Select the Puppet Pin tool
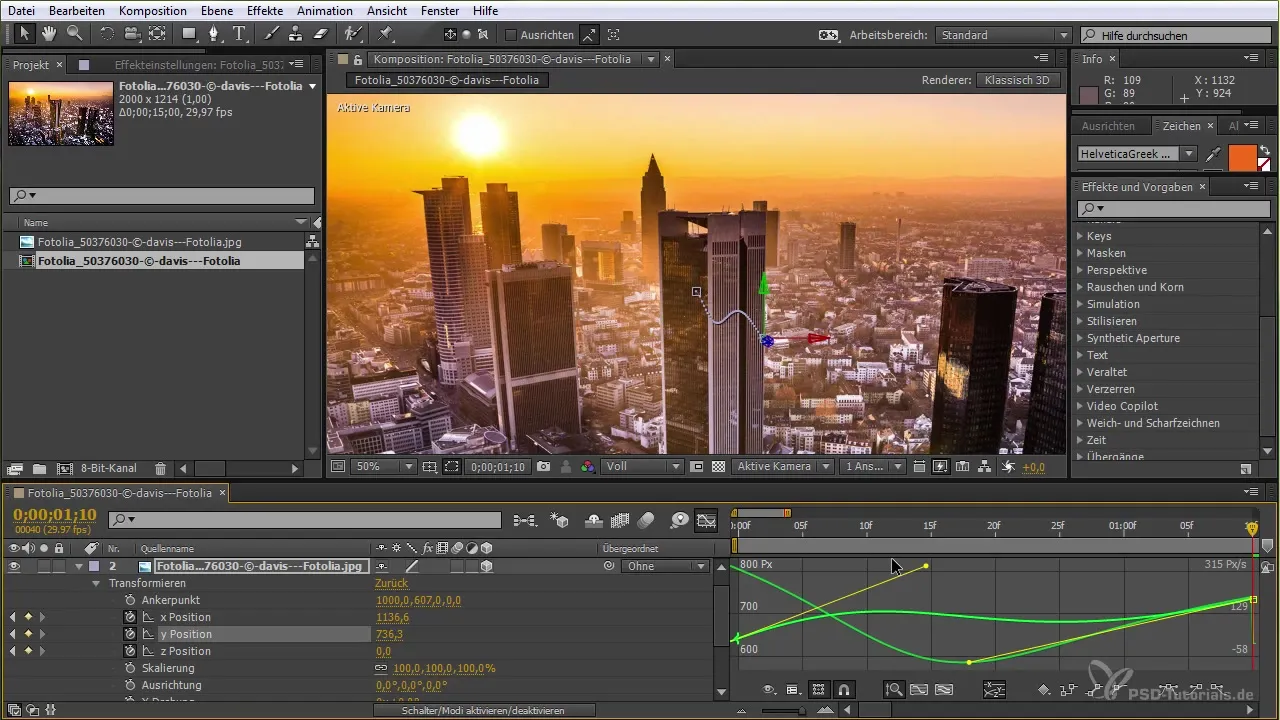This screenshot has height=720, width=1280. coord(385,34)
